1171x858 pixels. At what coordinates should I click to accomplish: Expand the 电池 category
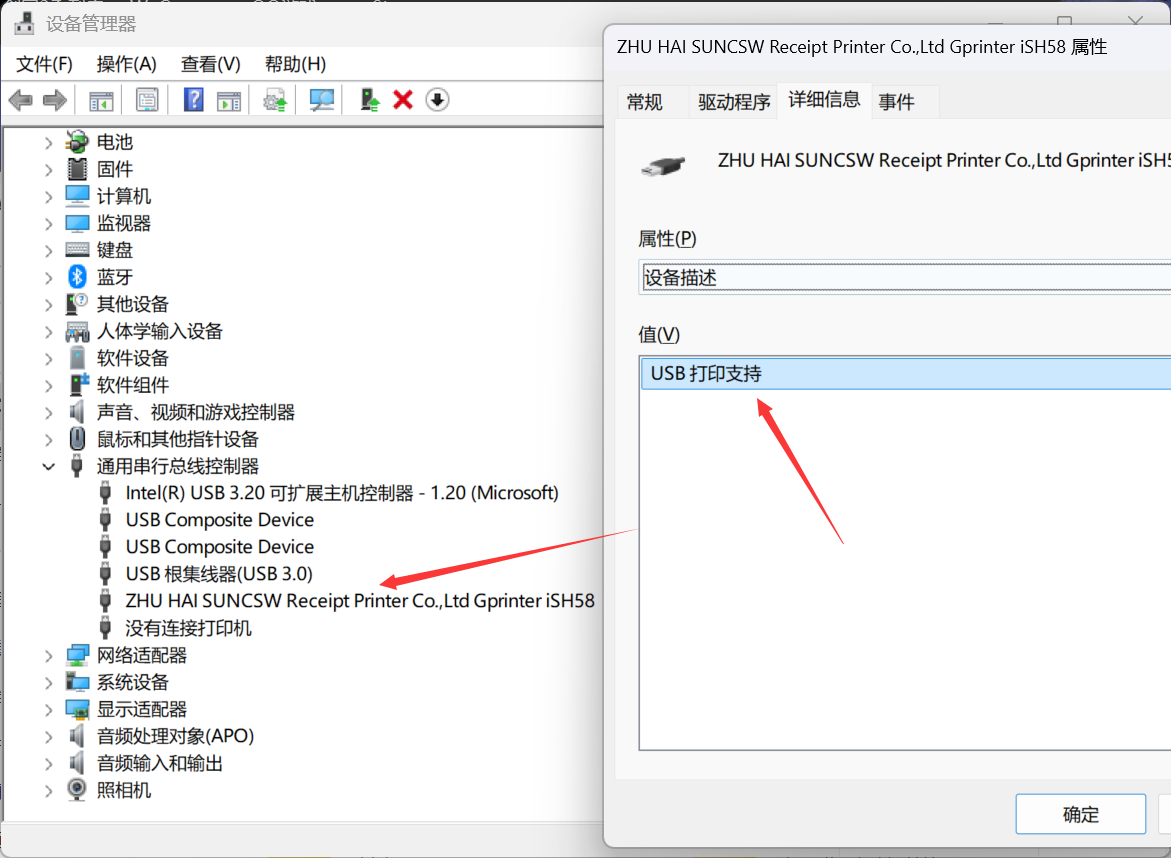pos(49,143)
